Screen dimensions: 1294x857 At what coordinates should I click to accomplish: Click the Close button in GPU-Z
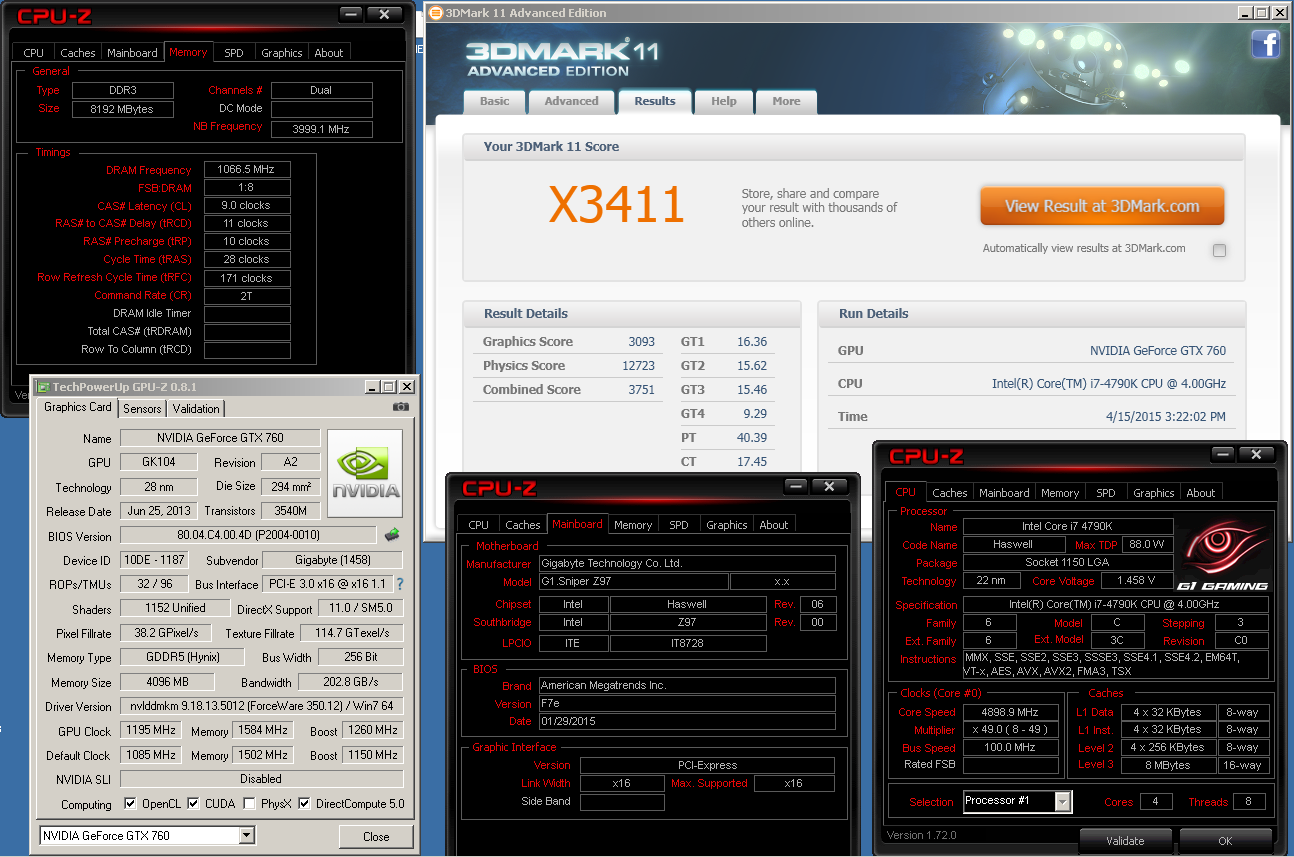376,836
